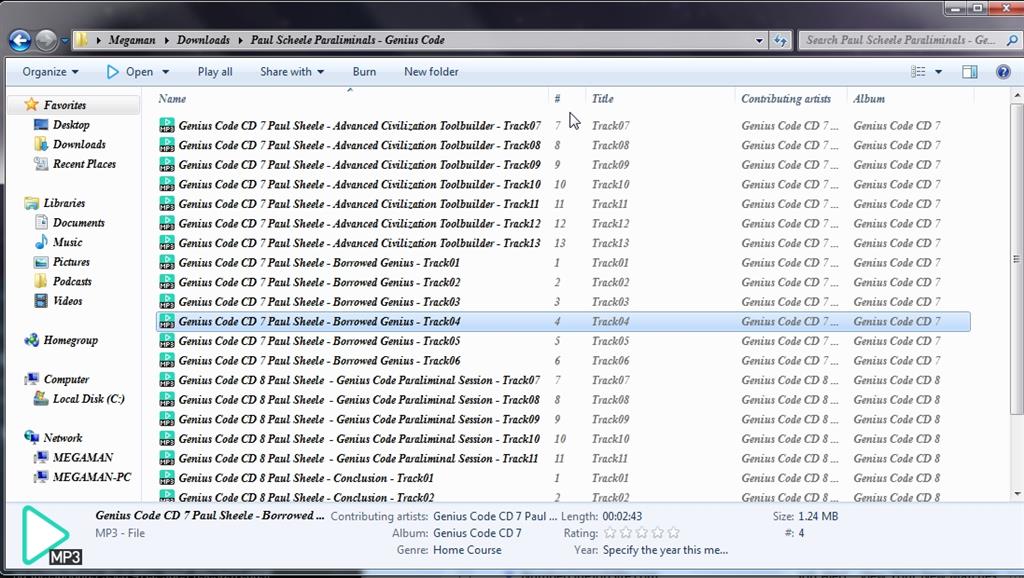Select Libraries in navigation pane

pyautogui.click(x=64, y=203)
